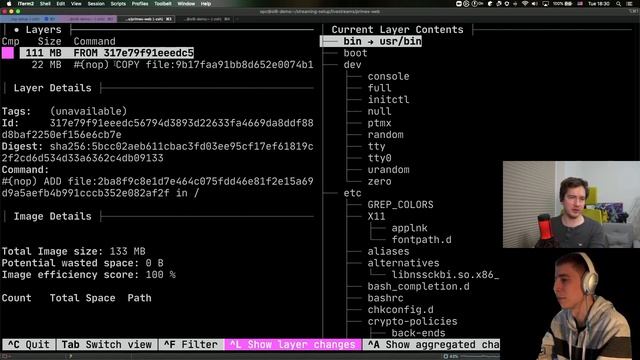
Task: Click the pink Cmp marker of first layer
Action: click(8, 53)
